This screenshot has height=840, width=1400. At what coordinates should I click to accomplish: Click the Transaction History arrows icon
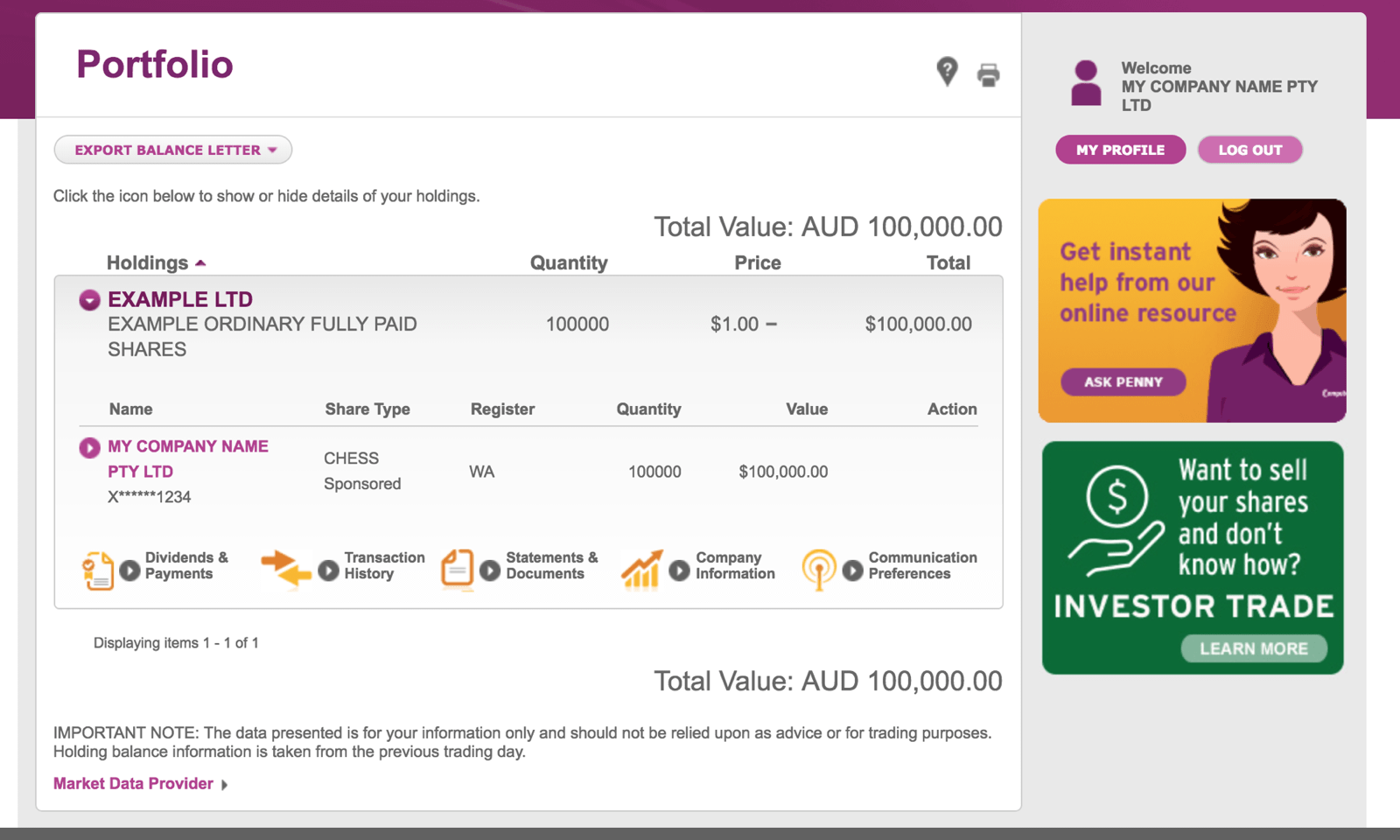click(x=286, y=569)
